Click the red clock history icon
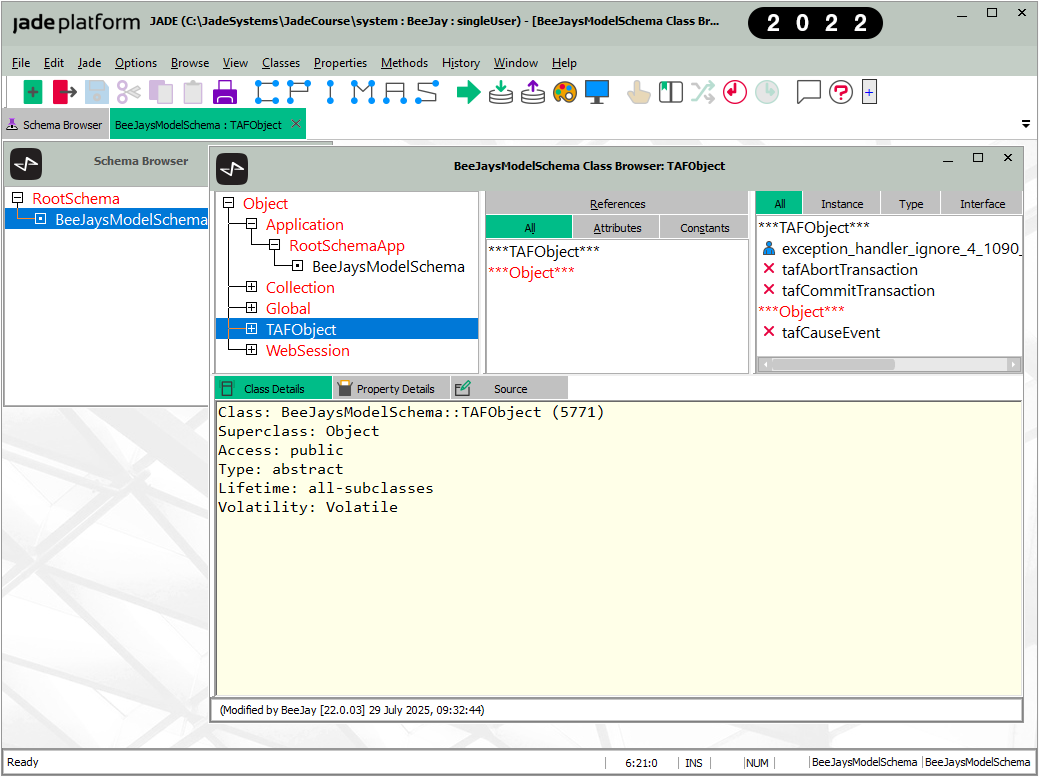Image resolution: width=1039 pixels, height=777 pixels. 735,93
